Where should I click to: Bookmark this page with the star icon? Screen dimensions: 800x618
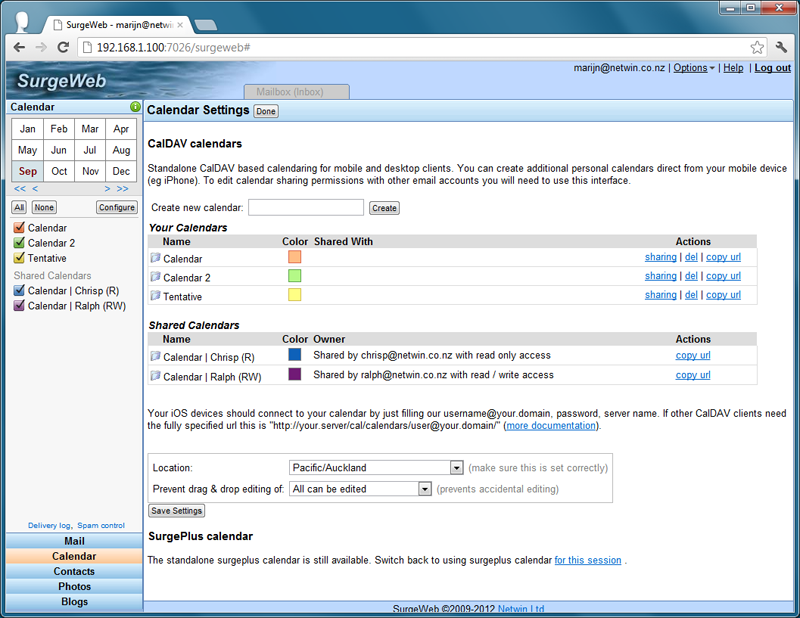(x=757, y=47)
